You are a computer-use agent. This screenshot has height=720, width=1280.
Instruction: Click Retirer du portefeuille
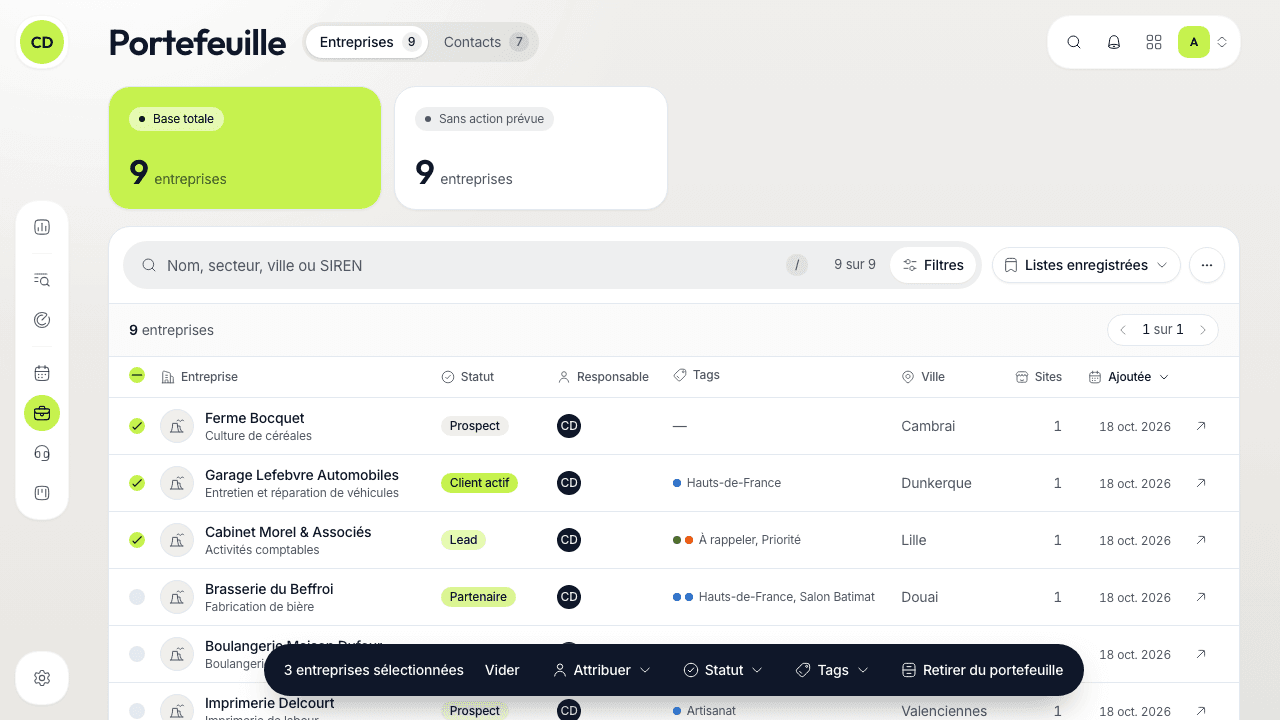(x=982, y=670)
